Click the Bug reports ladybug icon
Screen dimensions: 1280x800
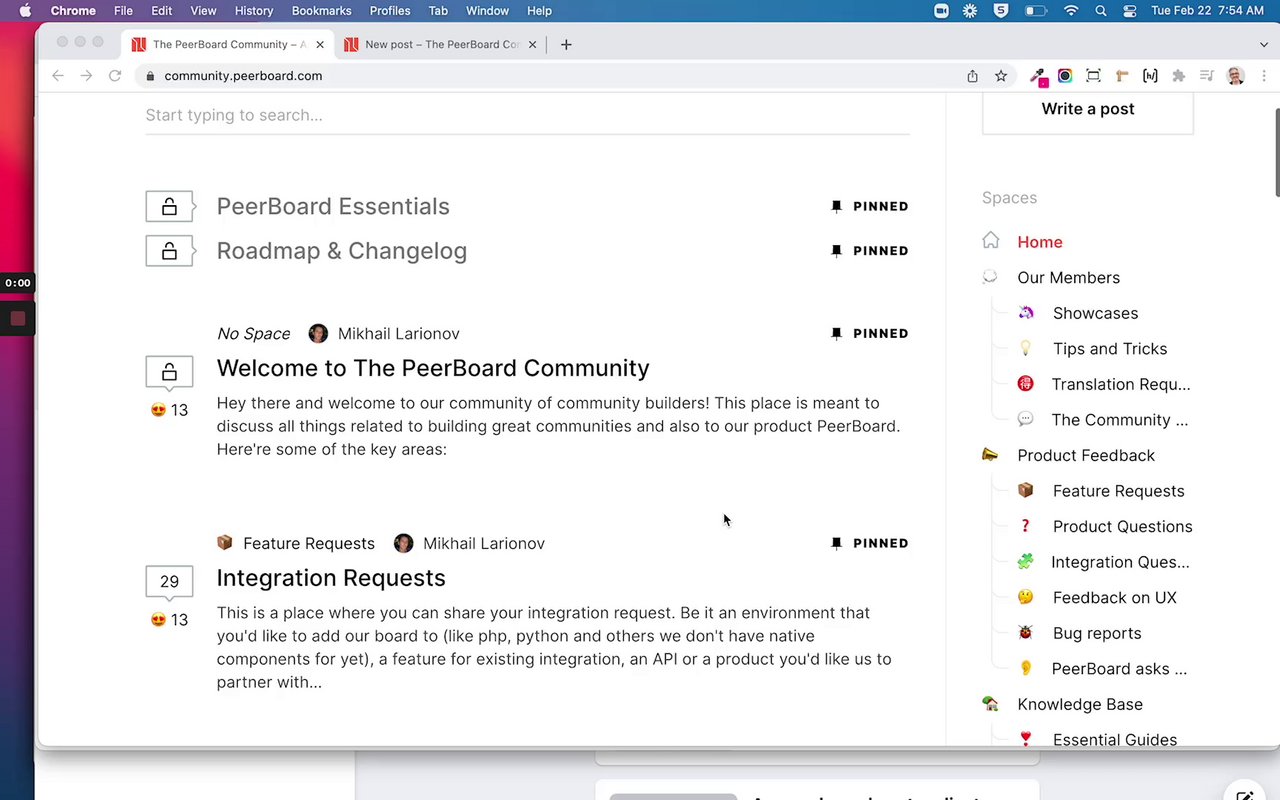pyautogui.click(x=1025, y=633)
